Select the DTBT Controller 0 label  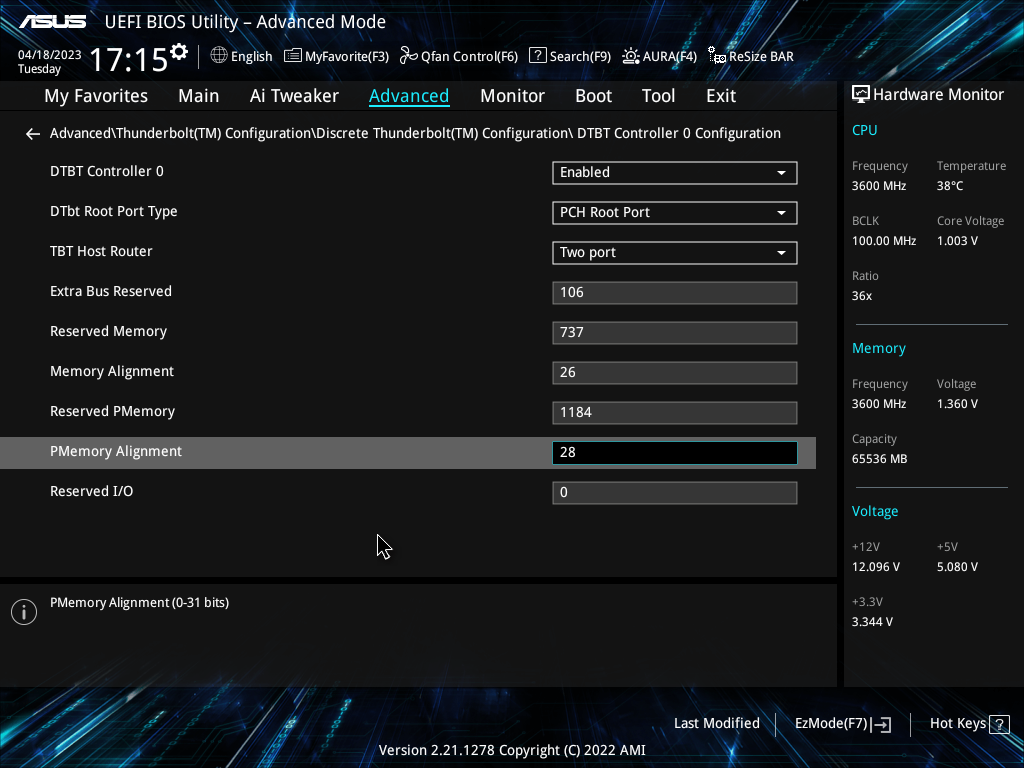click(x=107, y=171)
